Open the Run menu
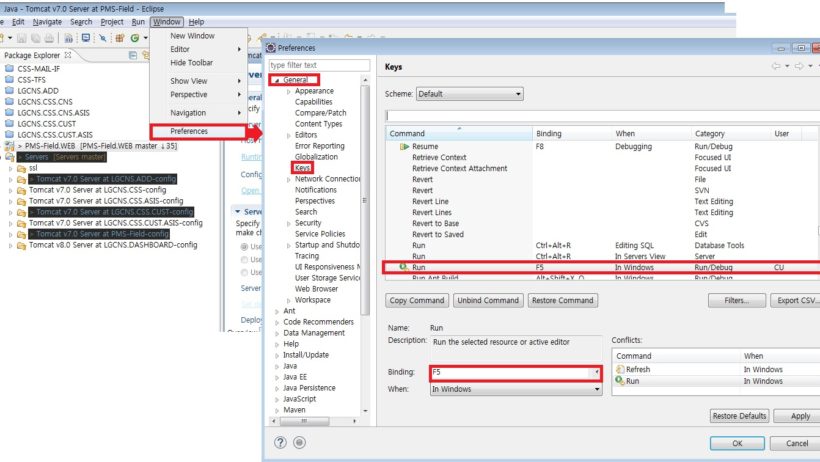Viewport: 820px width, 462px height. (x=138, y=22)
